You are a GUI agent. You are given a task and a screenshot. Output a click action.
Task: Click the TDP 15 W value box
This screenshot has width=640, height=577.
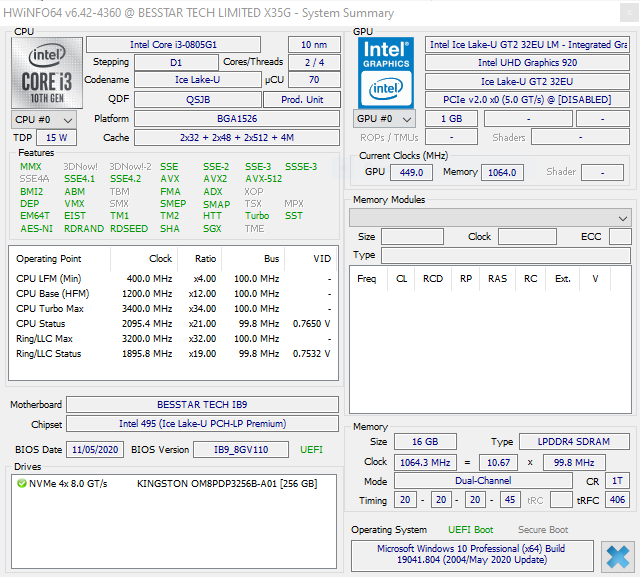pyautogui.click(x=57, y=138)
